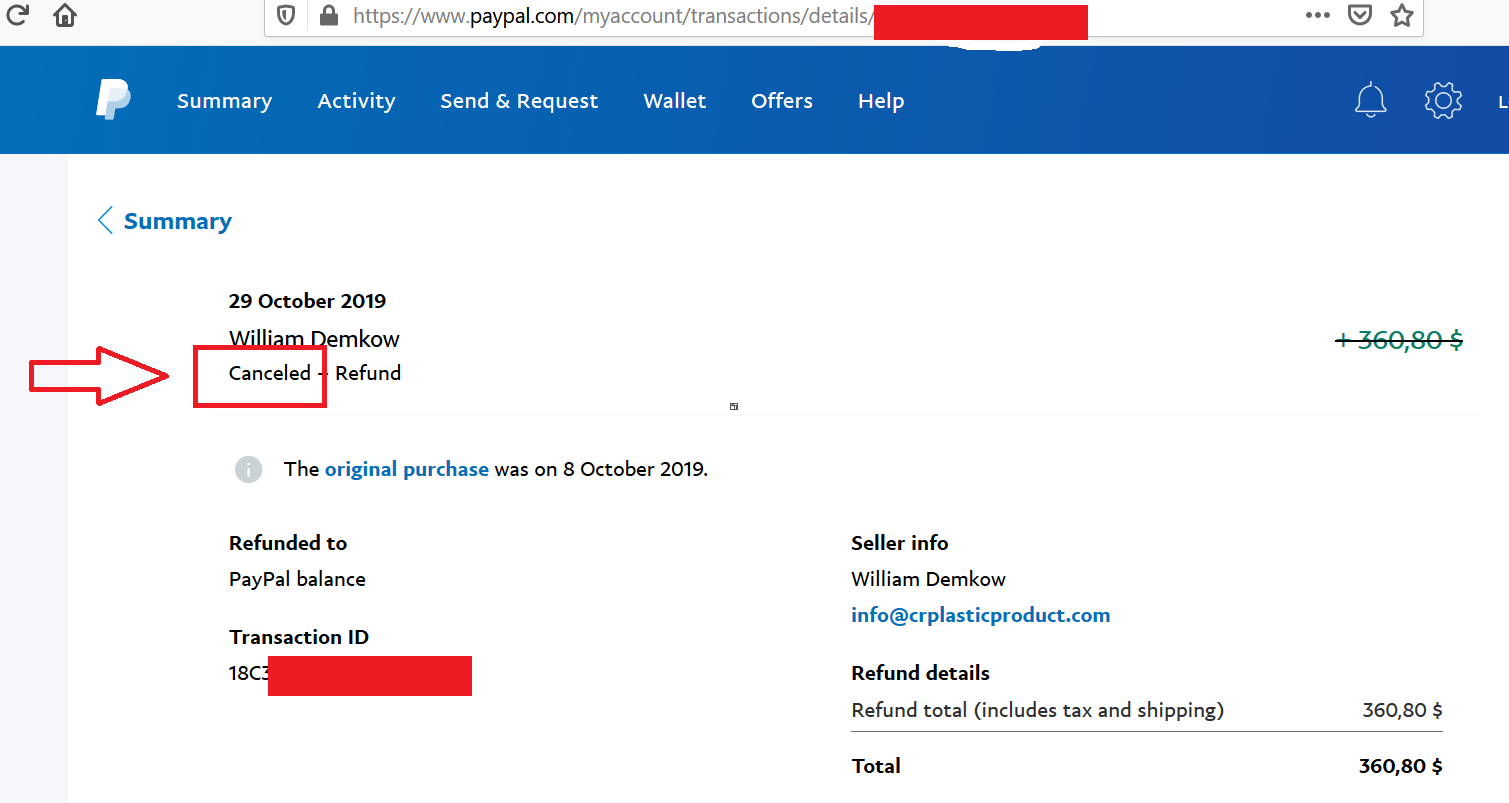Click the Canceled - Refund status text
This screenshot has height=803, width=1509.
click(315, 373)
